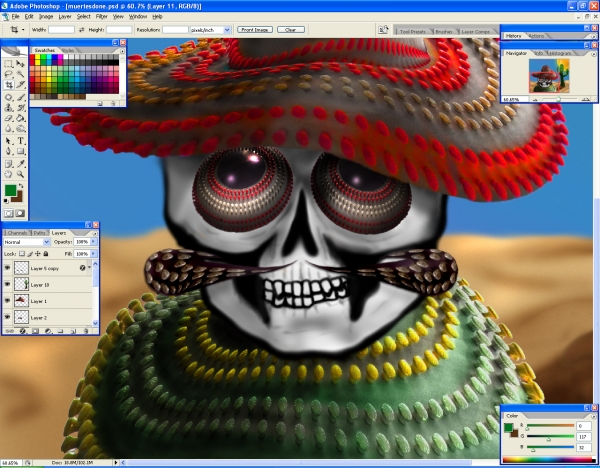Screen dimensions: 600x468
Task: Select the Type tool
Action: pos(20,141)
